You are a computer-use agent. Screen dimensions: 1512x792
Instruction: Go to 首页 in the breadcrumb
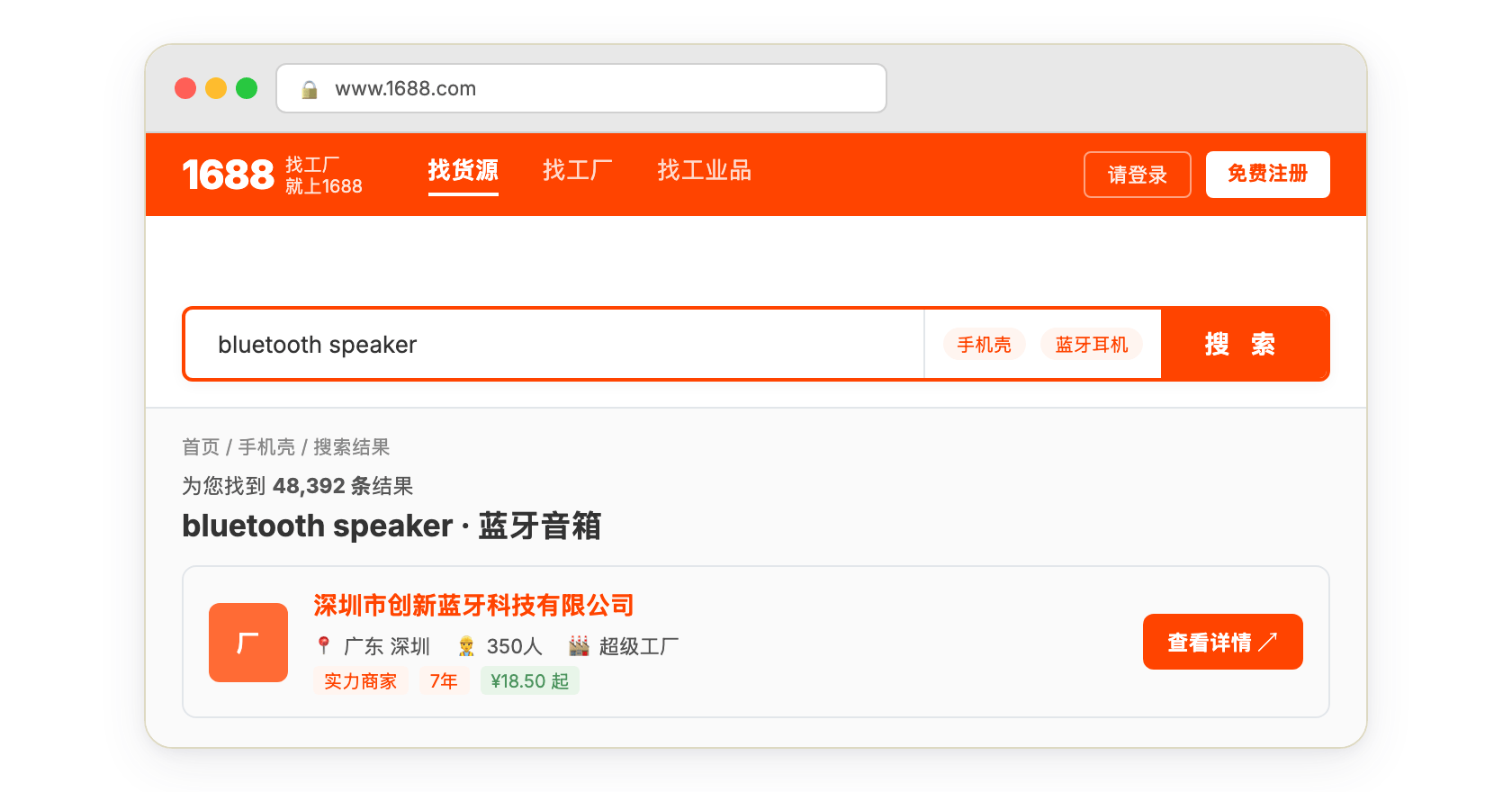[x=201, y=447]
